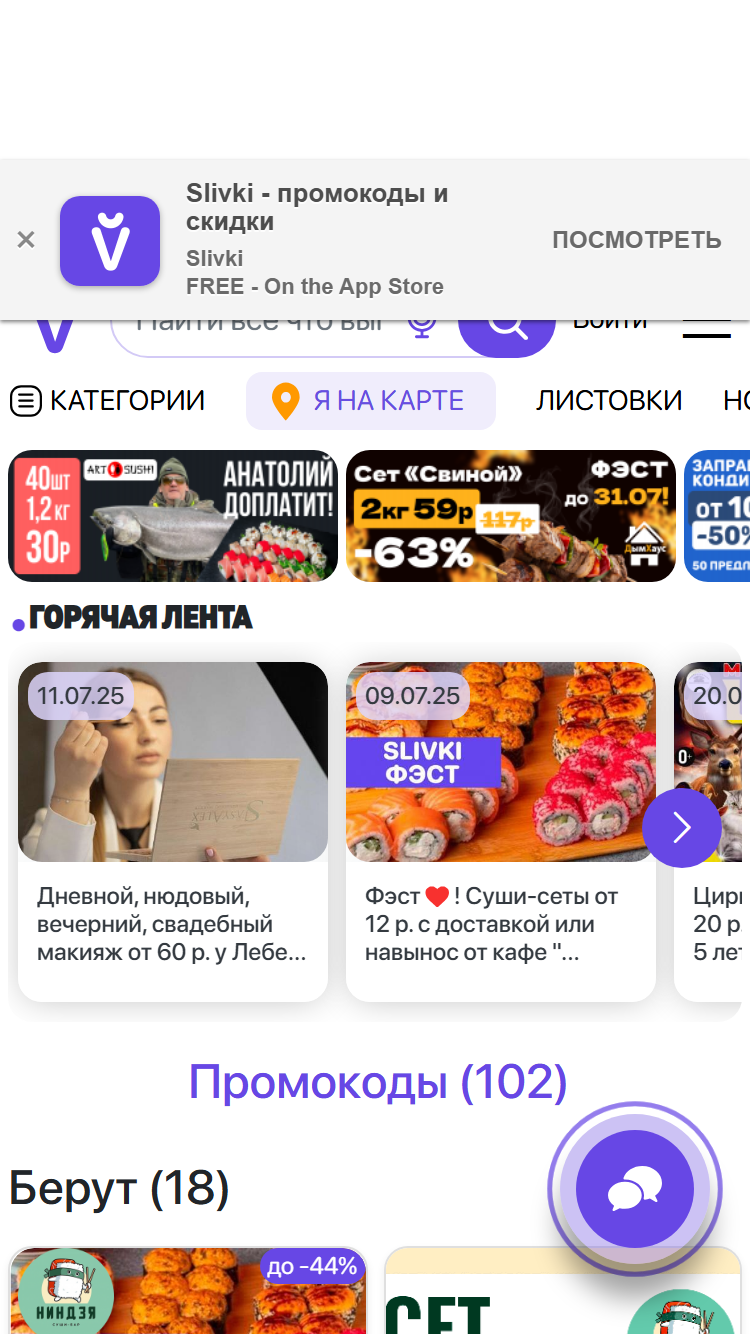Open ПОСМОТРЕТЬ link in app banner

pyautogui.click(x=637, y=240)
